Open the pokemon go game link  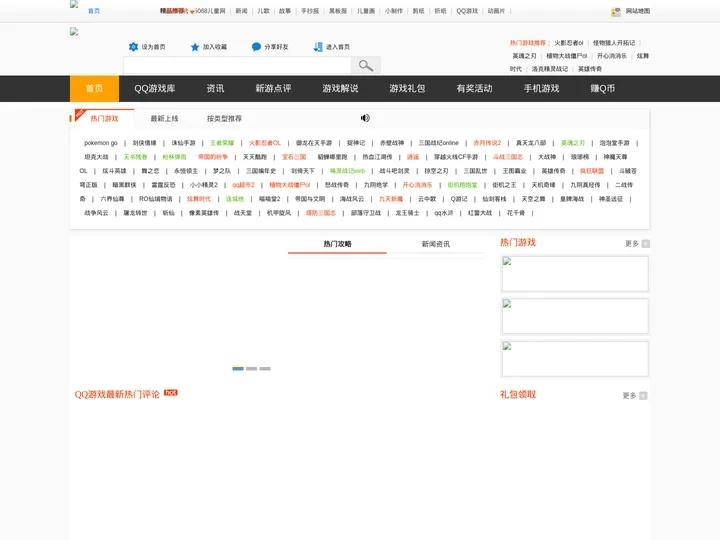pos(101,143)
